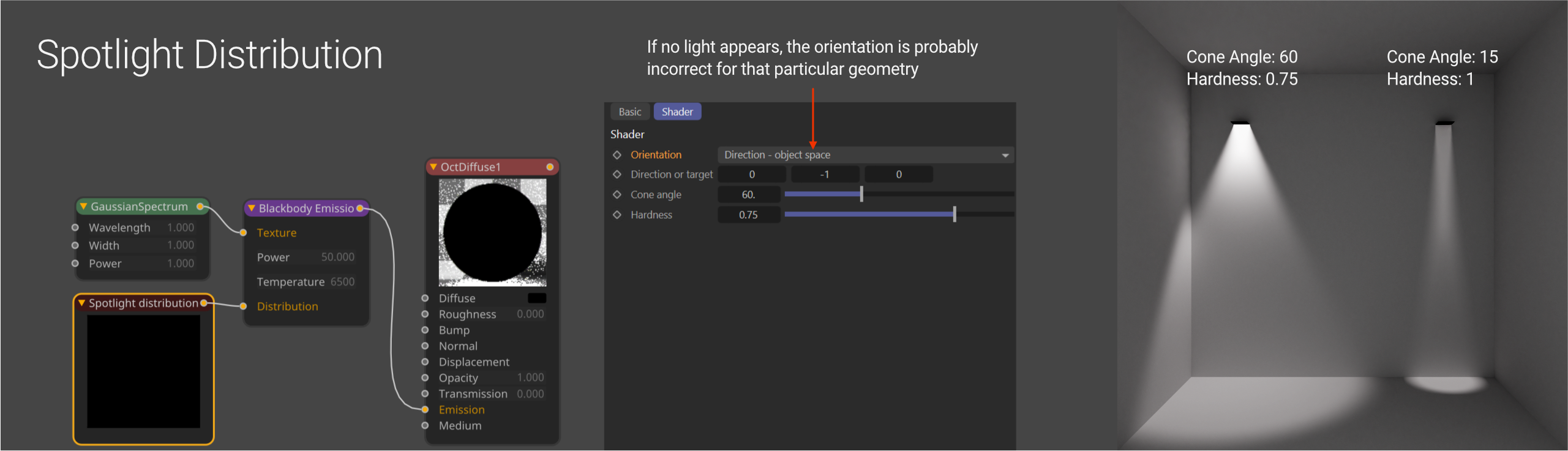Click the Hardness slider handle

954,214
